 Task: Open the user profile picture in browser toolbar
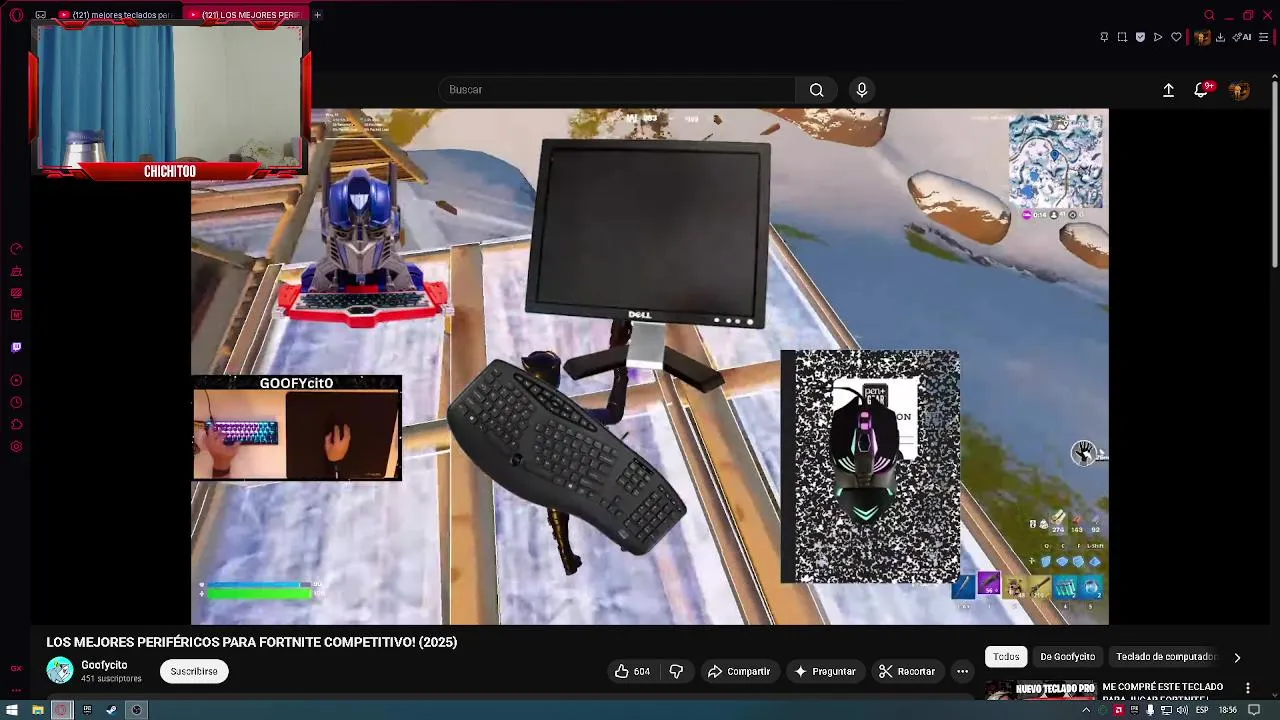coord(1202,37)
